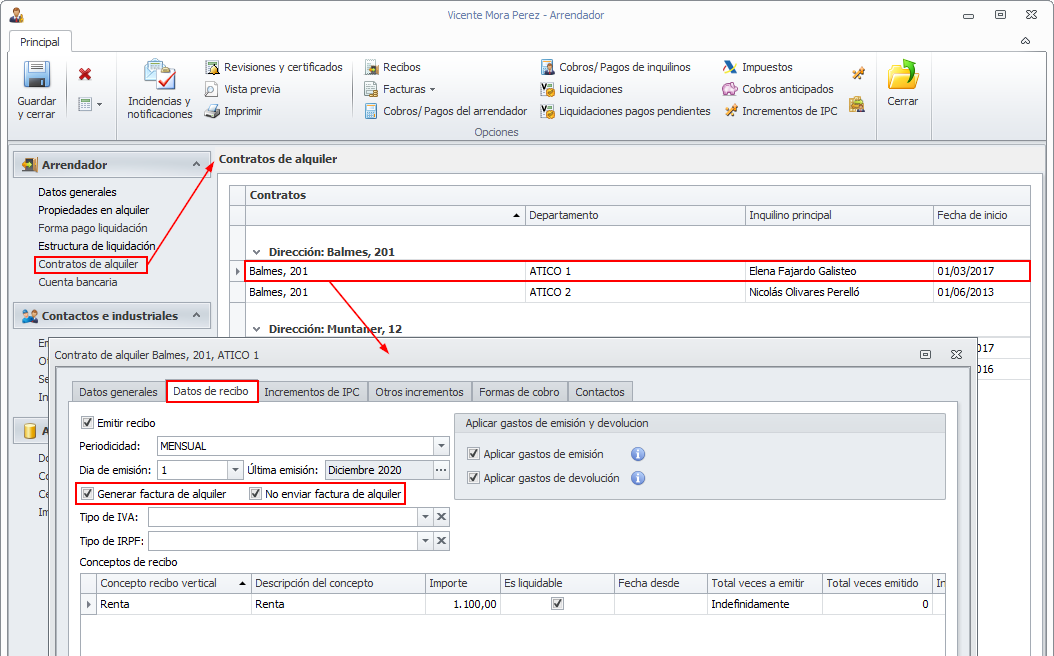This screenshot has width=1054, height=656.
Task: Click info icon beside gastos de devolución
Action: (x=638, y=478)
